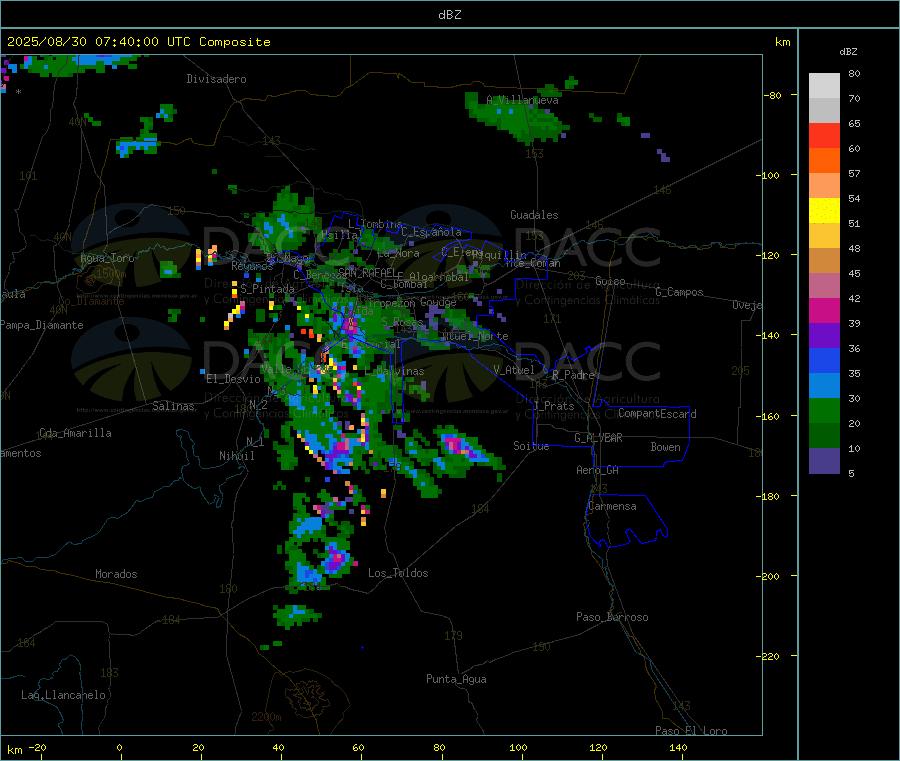Screen dimensions: 900x761
Task: Click the '0' tick on the bottom km axis
Action: tap(119, 747)
